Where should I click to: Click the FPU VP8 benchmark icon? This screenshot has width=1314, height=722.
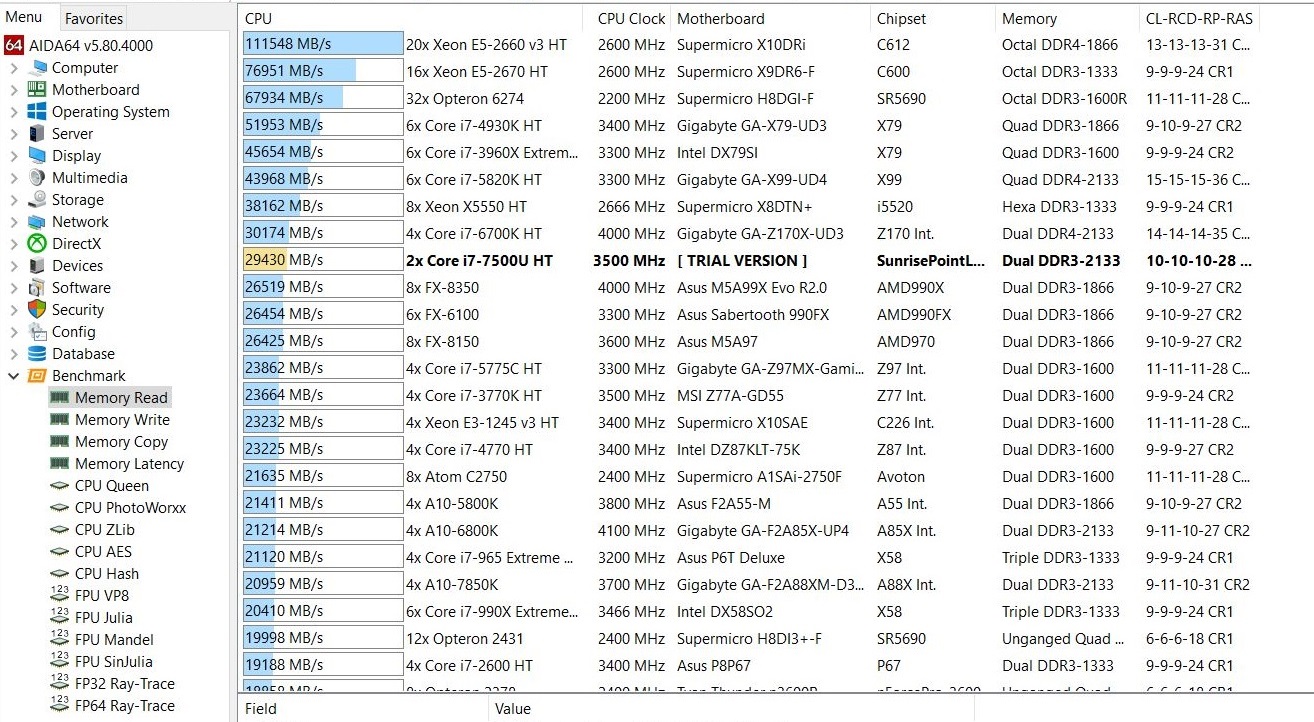(60, 596)
